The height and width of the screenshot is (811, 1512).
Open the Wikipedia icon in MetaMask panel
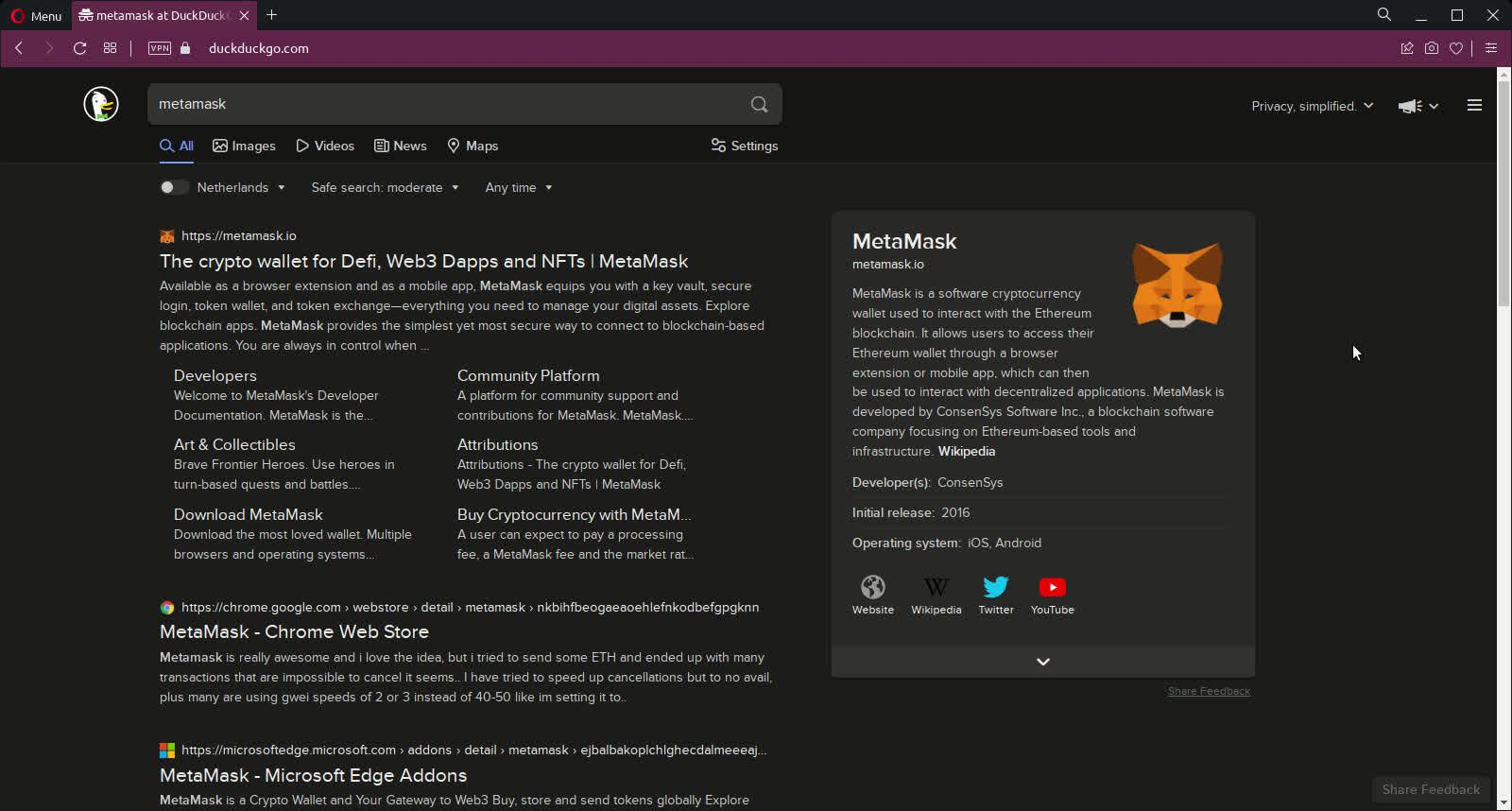click(x=936, y=587)
